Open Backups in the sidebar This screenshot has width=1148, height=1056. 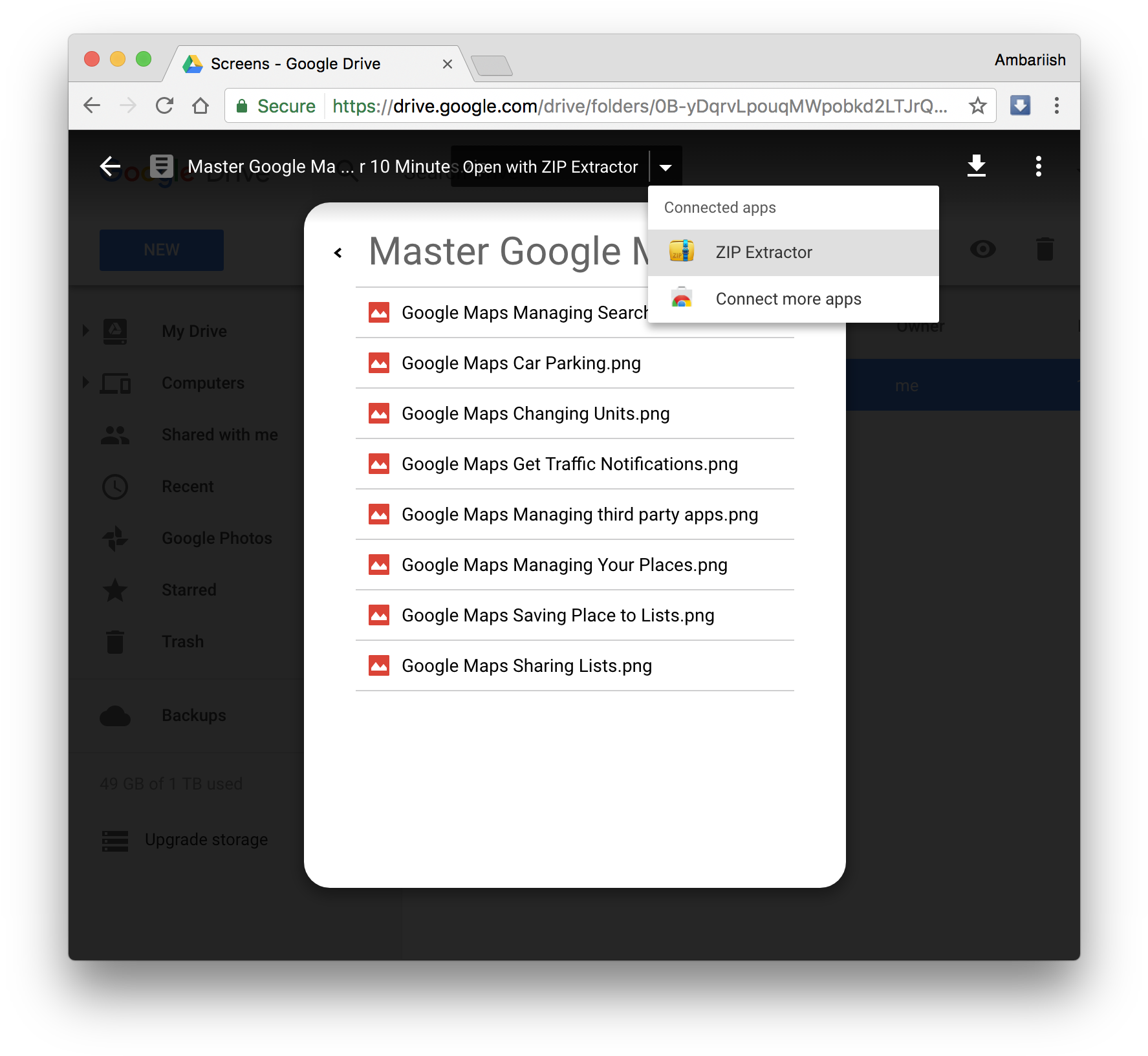(194, 715)
